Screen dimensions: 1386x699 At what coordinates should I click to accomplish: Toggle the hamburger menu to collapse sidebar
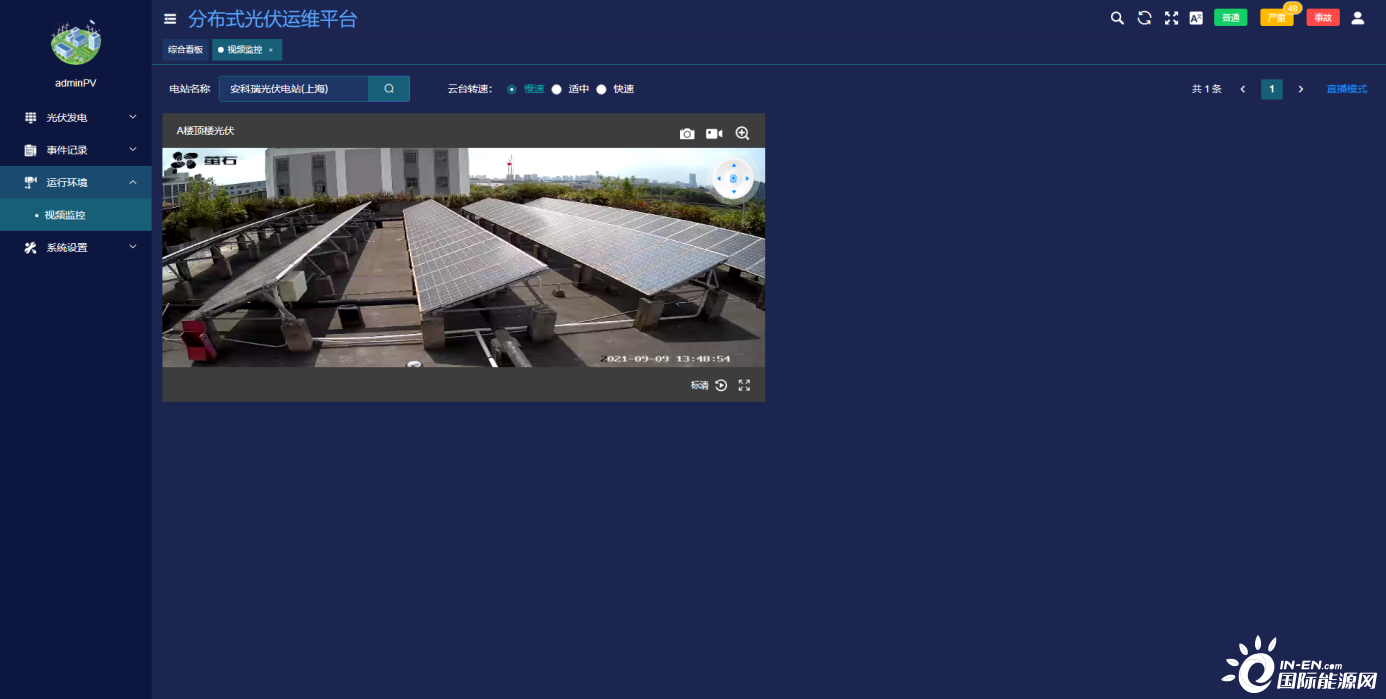click(x=170, y=19)
